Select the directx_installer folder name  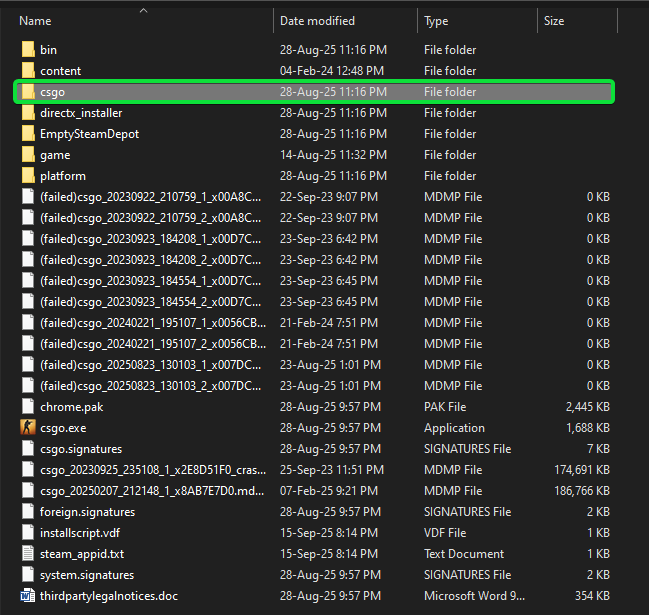click(x=81, y=113)
